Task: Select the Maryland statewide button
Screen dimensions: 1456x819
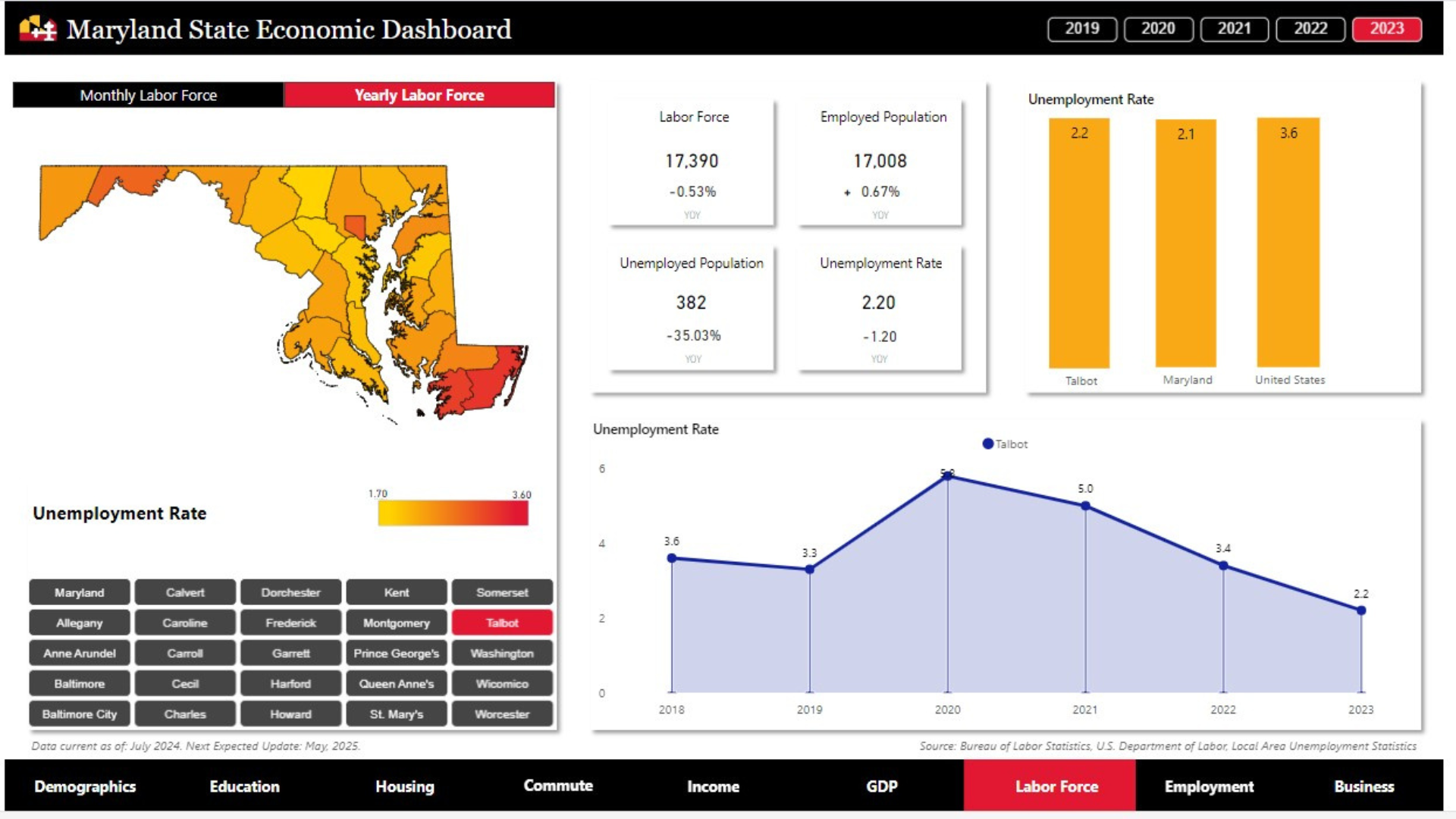Action: tap(80, 592)
